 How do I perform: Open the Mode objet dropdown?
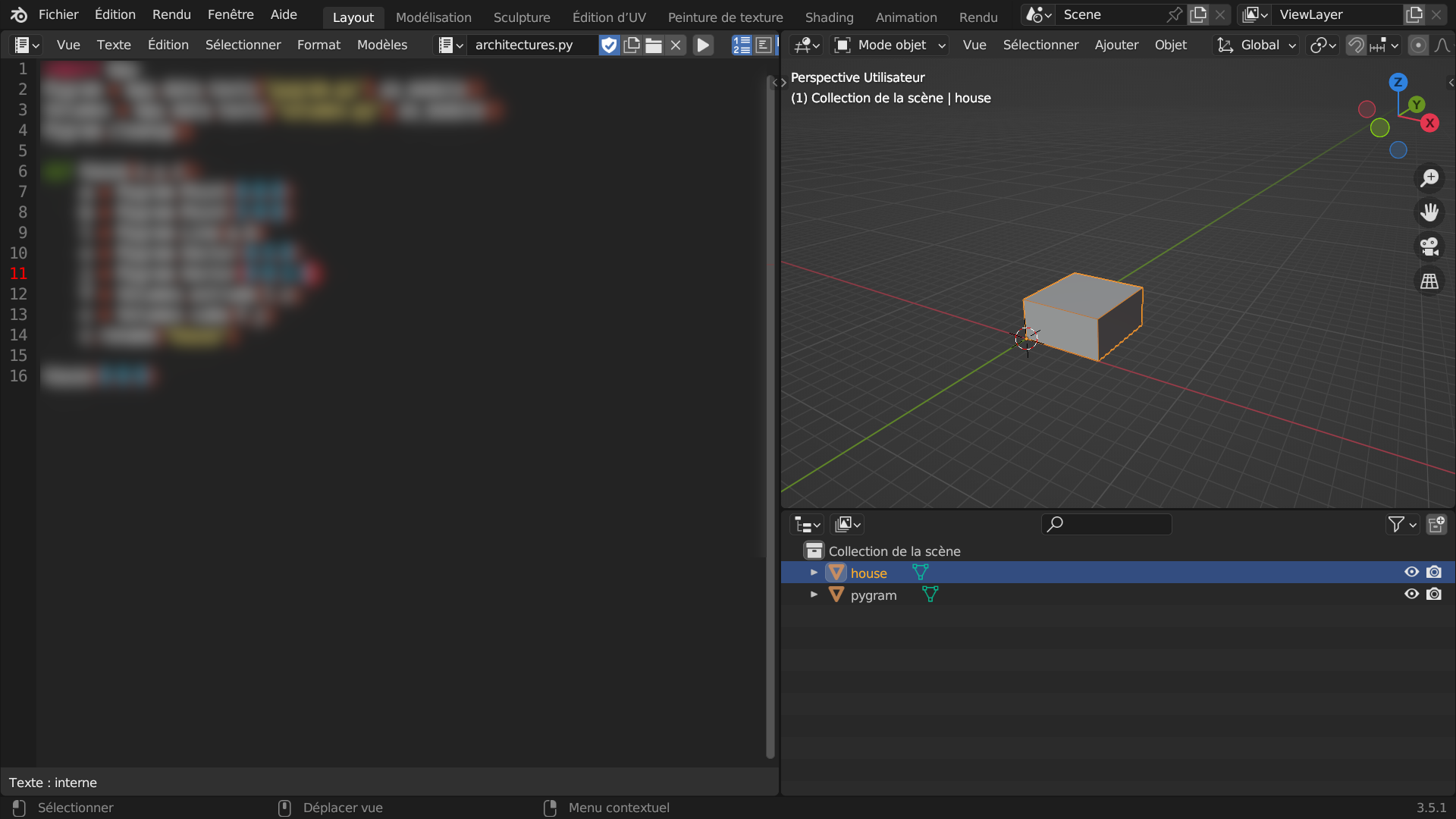tap(890, 45)
